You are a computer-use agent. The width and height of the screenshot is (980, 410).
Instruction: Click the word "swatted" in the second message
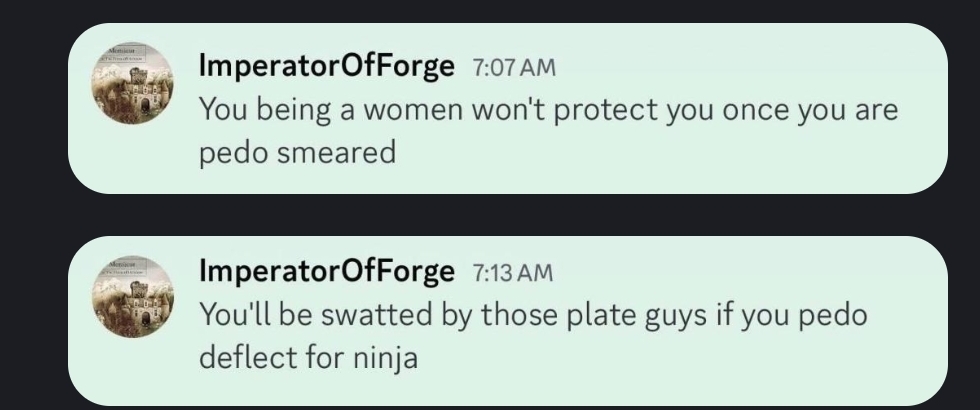(x=374, y=314)
